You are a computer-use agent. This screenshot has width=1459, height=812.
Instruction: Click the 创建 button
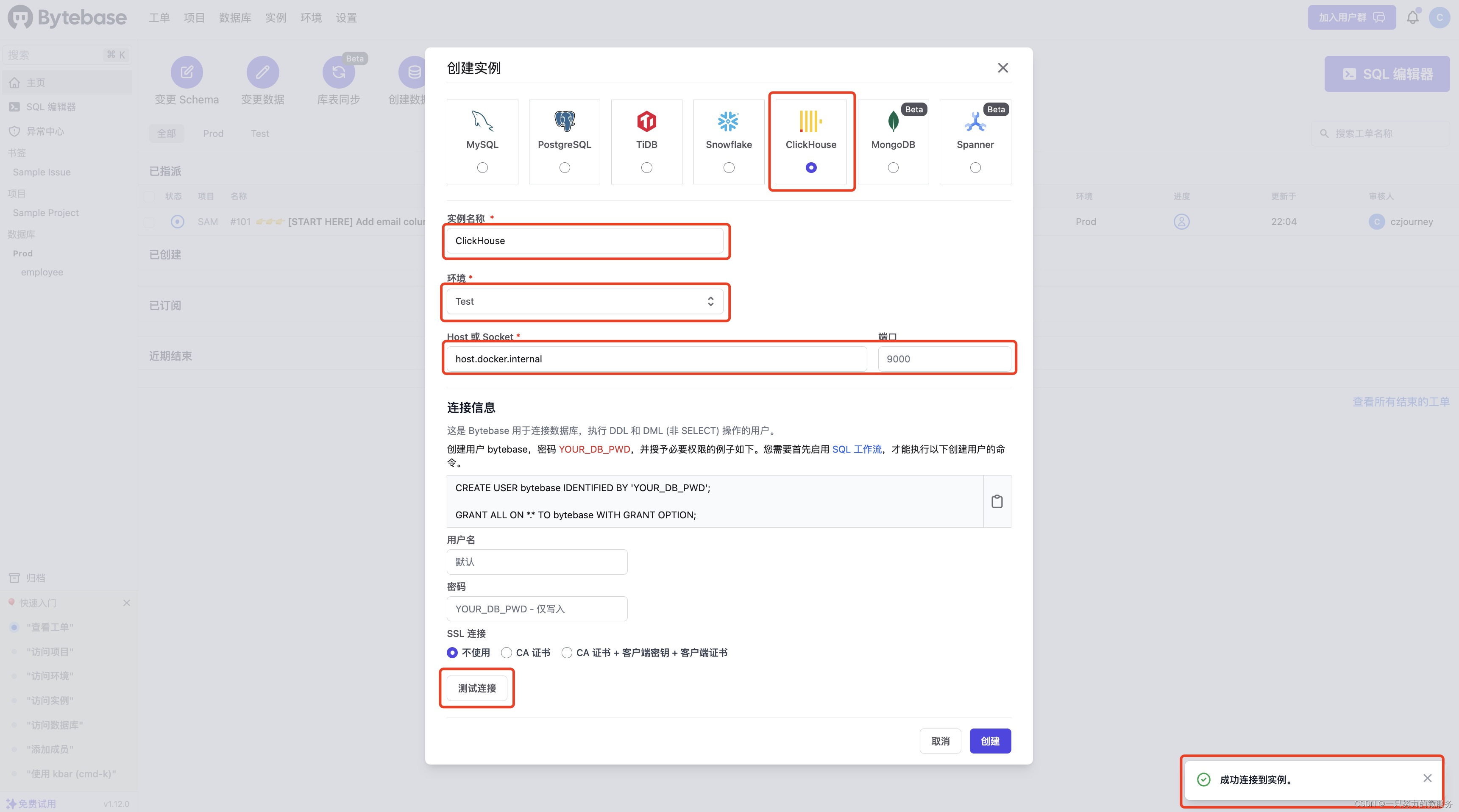click(x=990, y=741)
